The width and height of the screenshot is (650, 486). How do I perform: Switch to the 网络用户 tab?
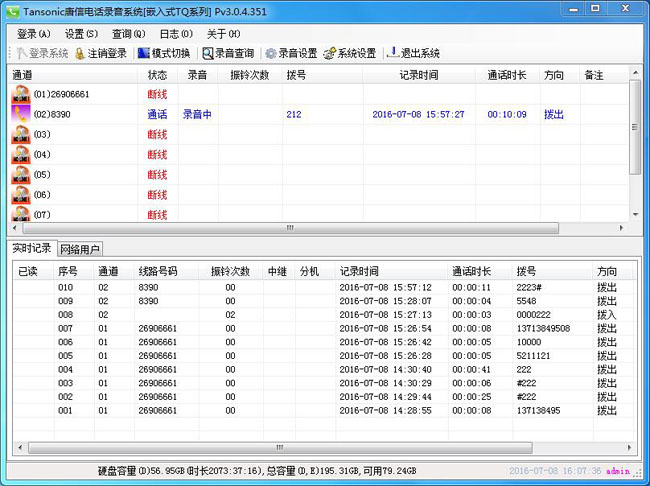81,249
